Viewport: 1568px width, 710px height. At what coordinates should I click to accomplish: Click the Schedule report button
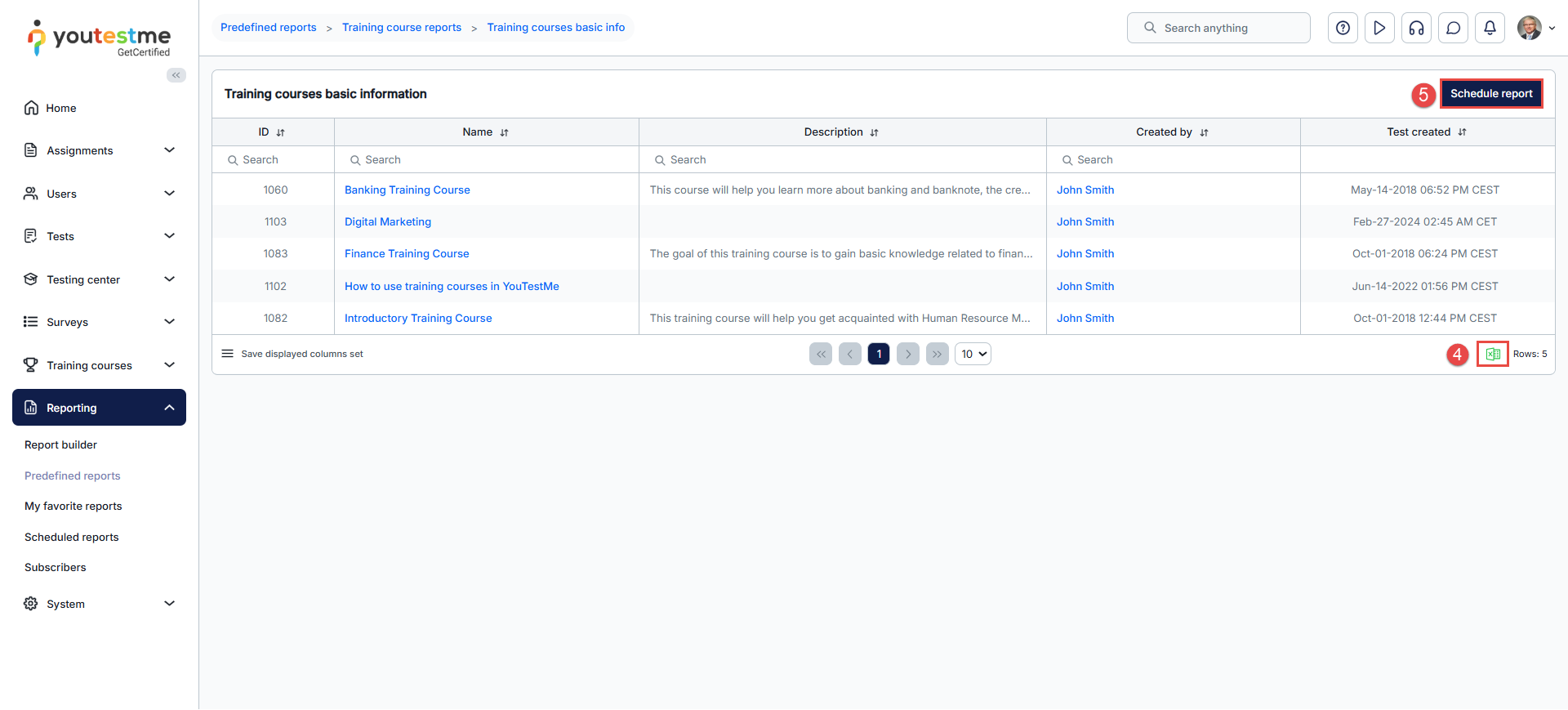pos(1490,94)
